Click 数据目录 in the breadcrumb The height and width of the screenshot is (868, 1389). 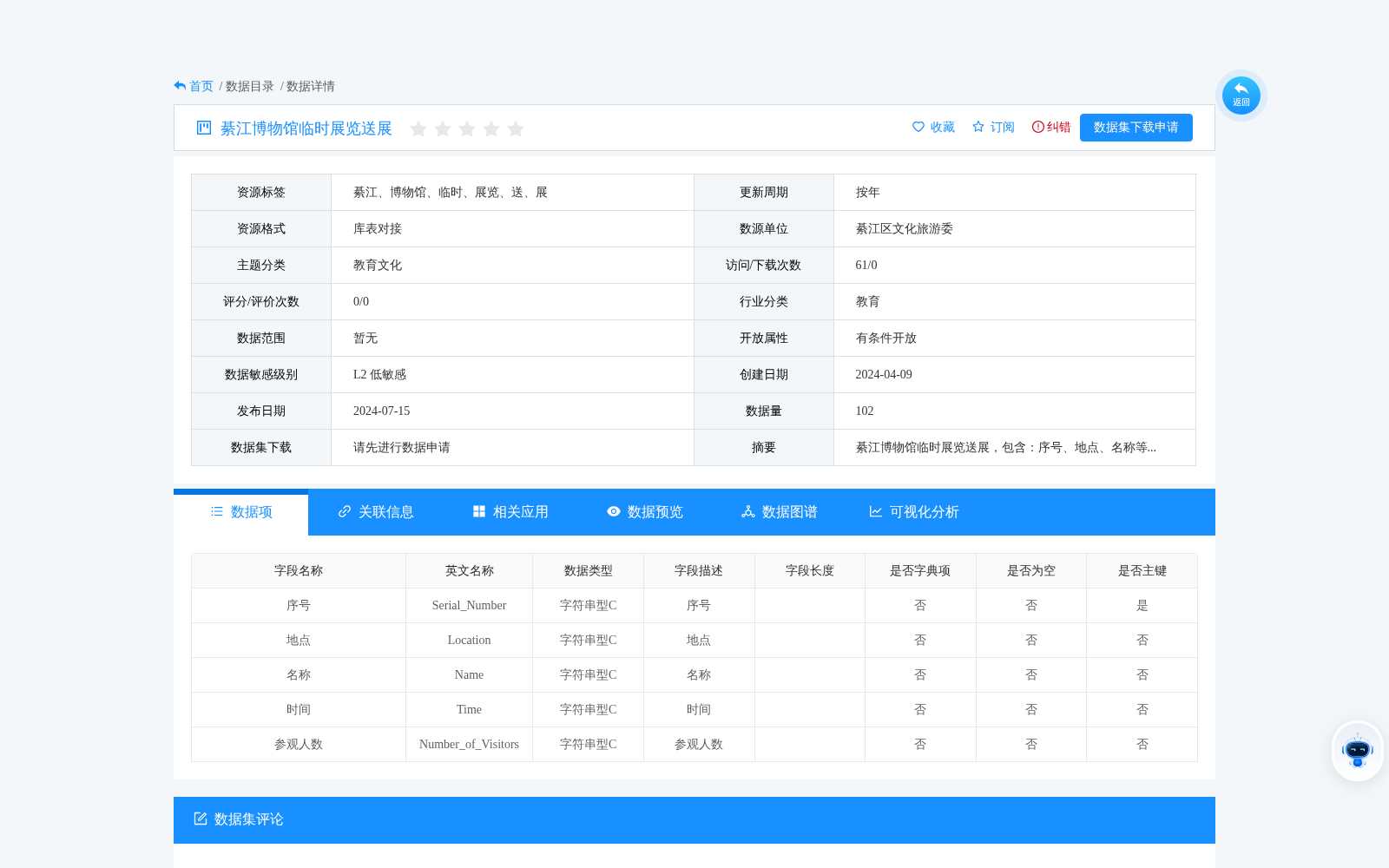pos(249,86)
